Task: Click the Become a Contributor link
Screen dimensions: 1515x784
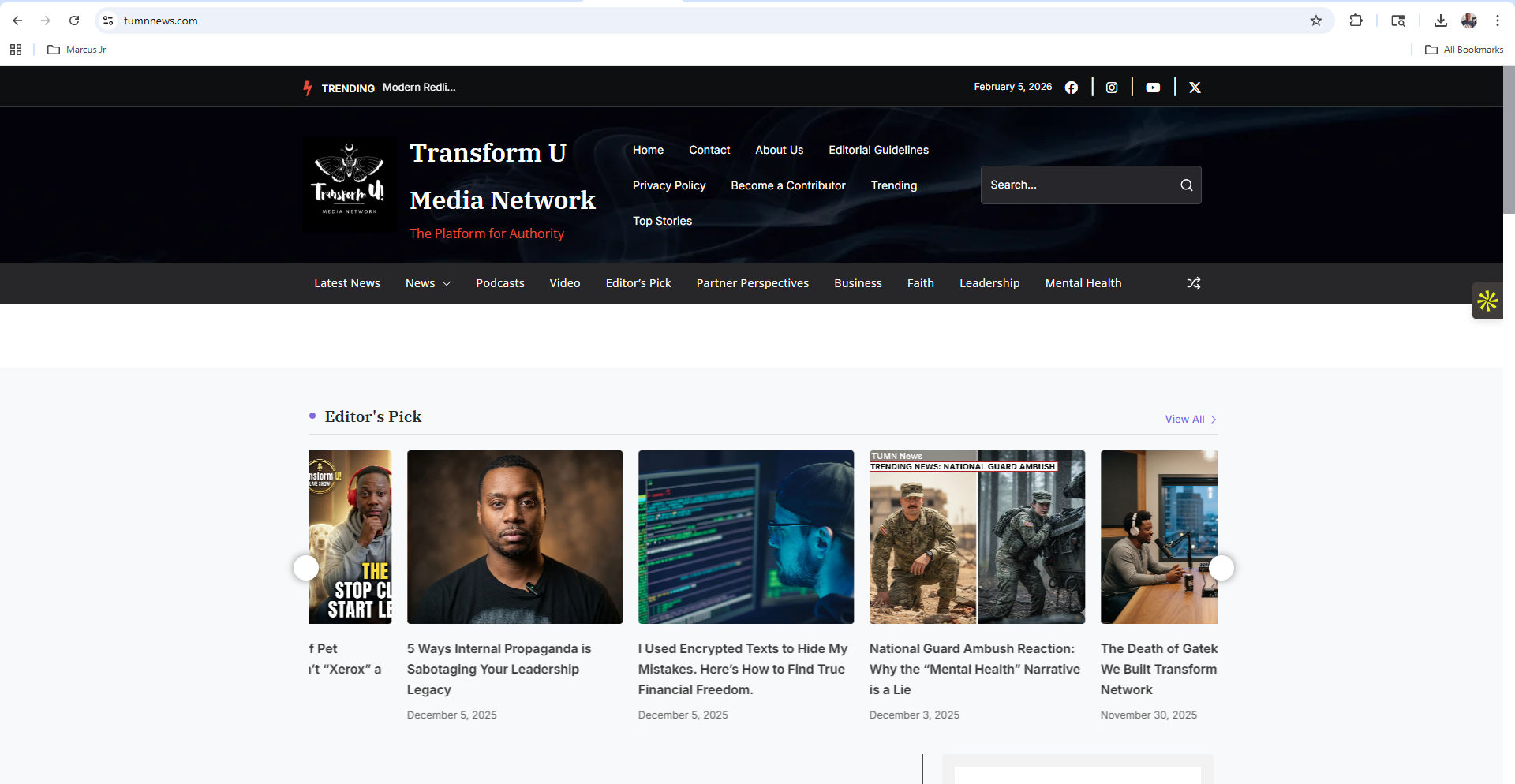Action: (788, 185)
